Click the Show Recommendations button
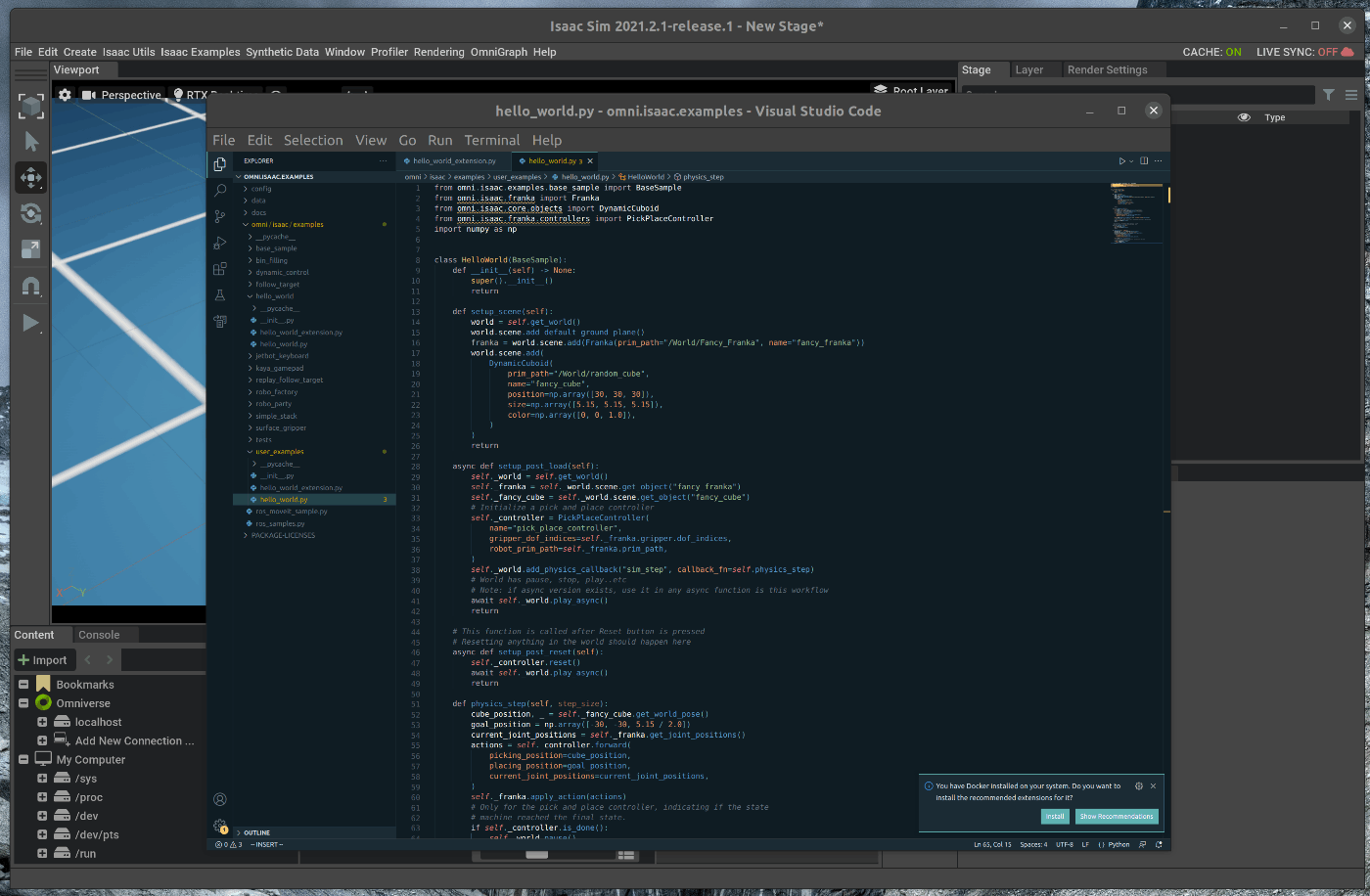This screenshot has width=1370, height=896. pyautogui.click(x=1117, y=816)
